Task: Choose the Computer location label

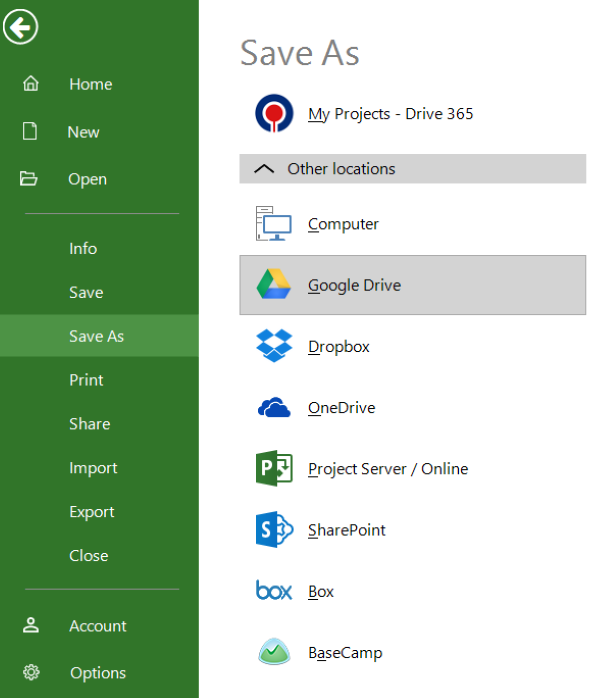Action: pos(343,224)
